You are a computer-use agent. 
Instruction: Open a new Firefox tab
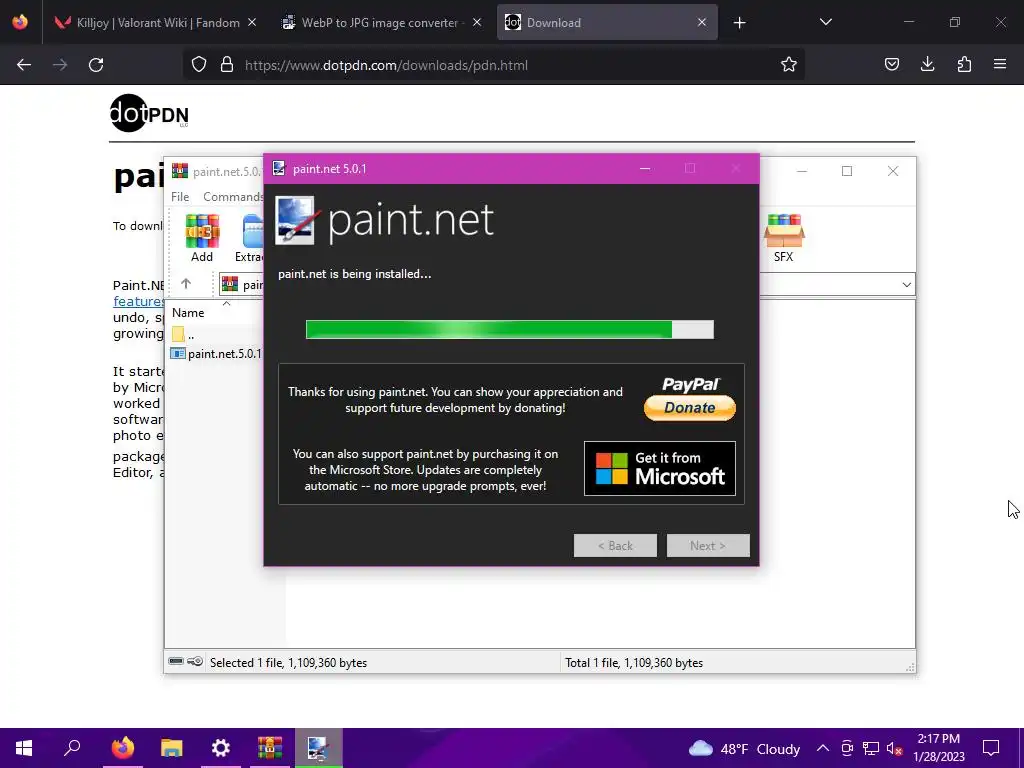pyautogui.click(x=739, y=23)
